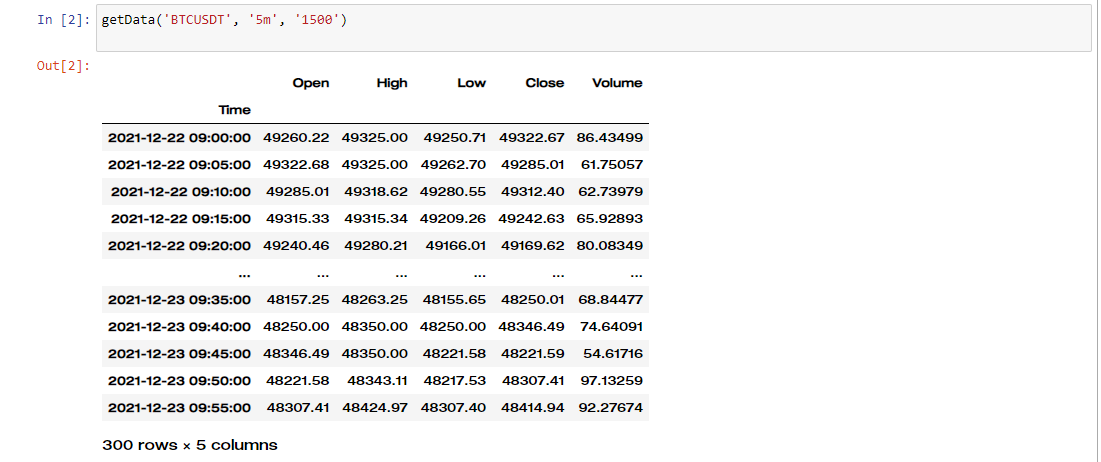This screenshot has height=462, width=1101.
Task: Click Close value 49242.63
Action: [x=532, y=219]
